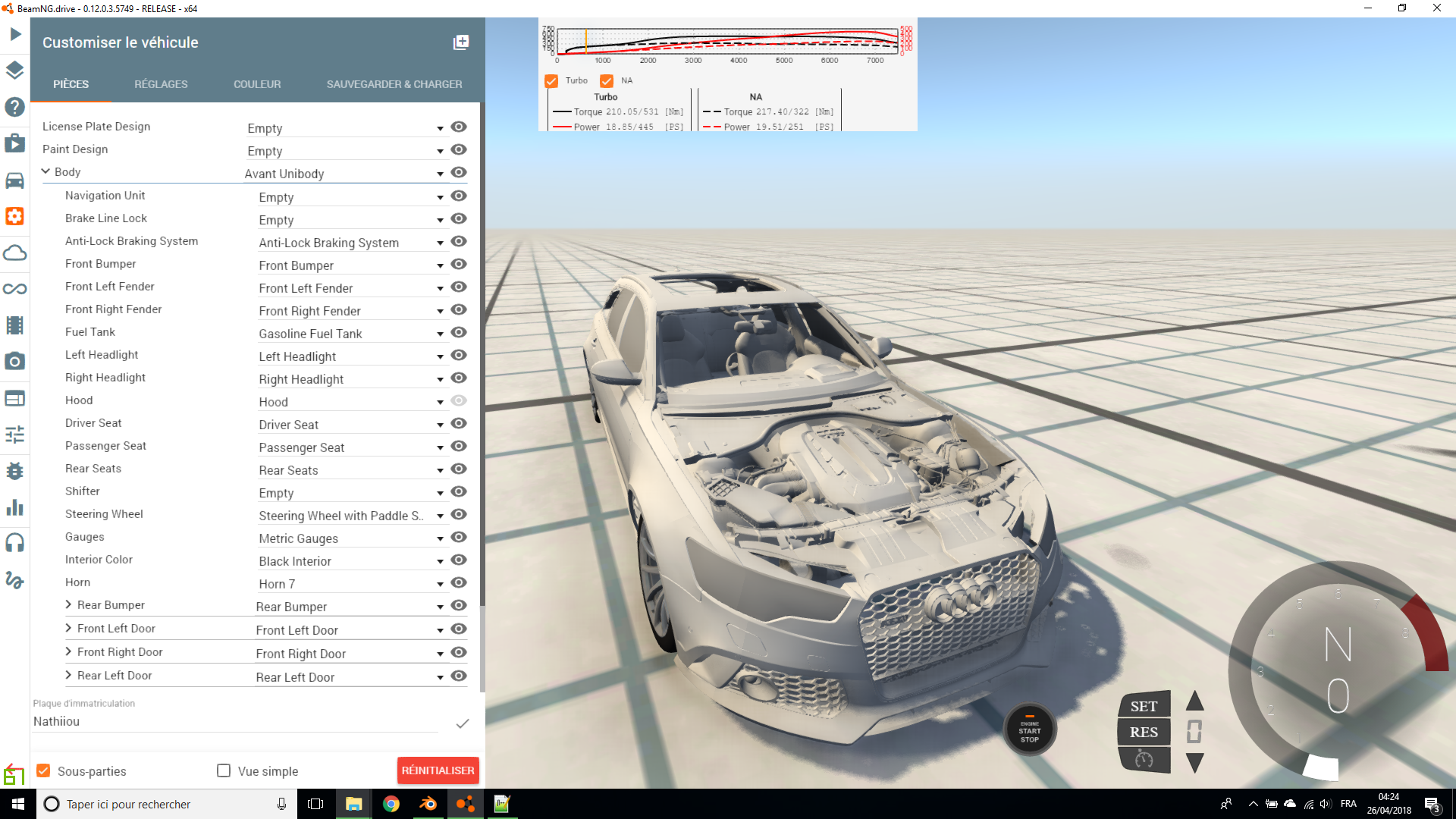Open the UI apps layout icon

(15, 398)
